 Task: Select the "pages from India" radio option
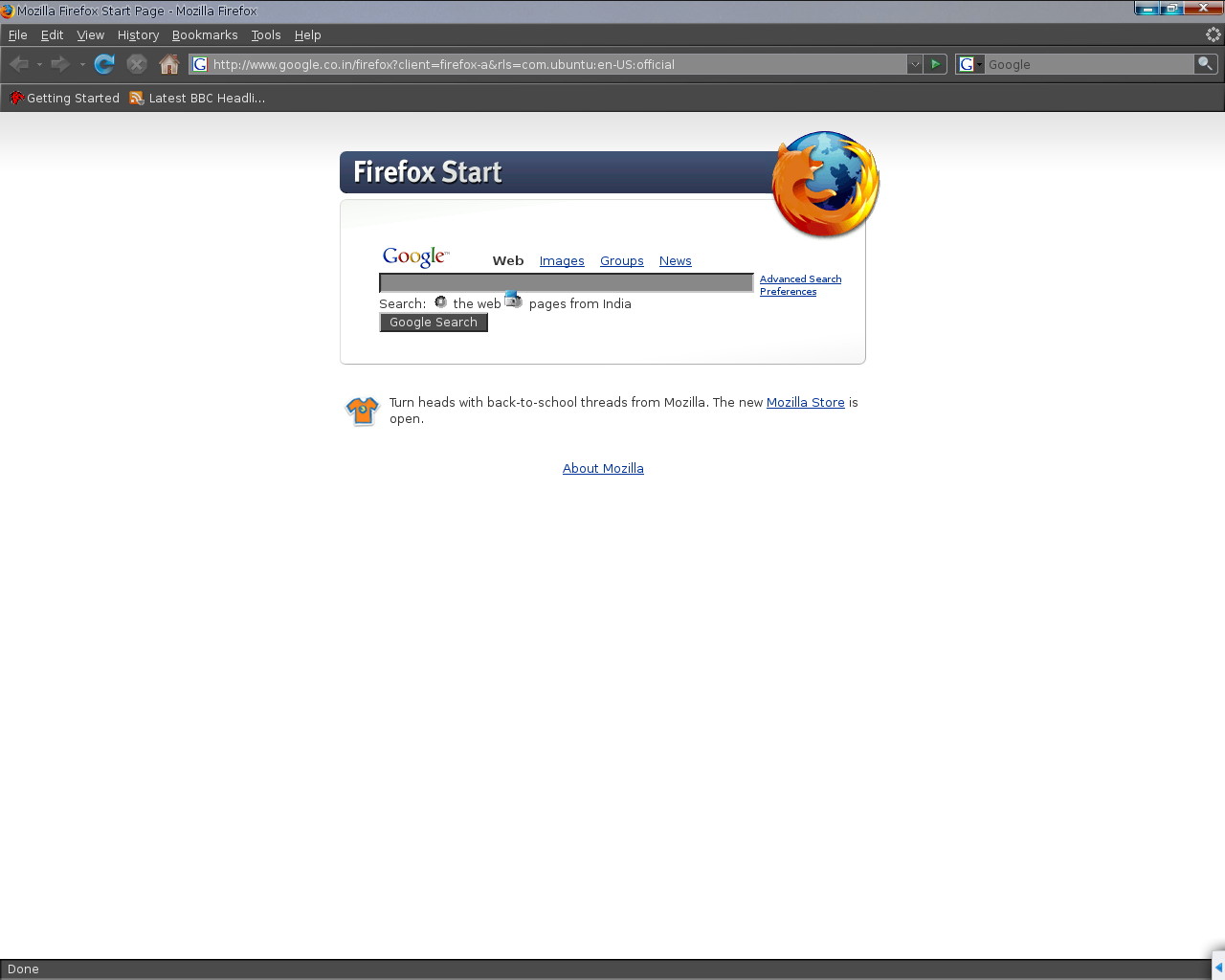click(514, 300)
